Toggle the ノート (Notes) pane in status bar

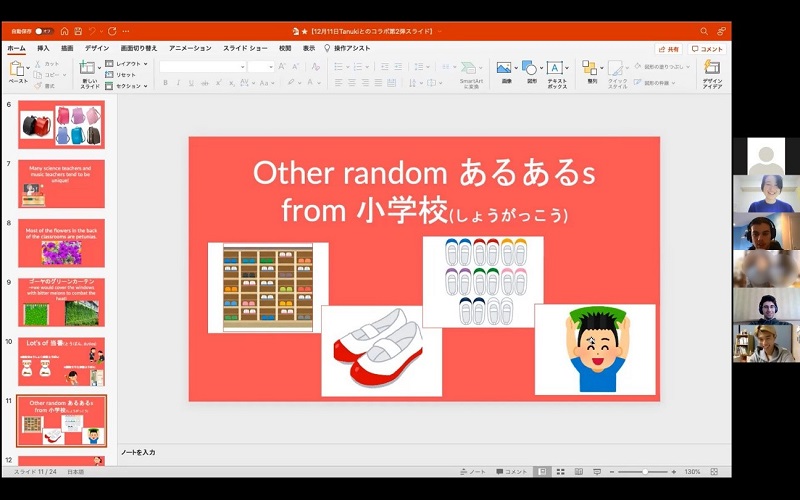click(472, 472)
